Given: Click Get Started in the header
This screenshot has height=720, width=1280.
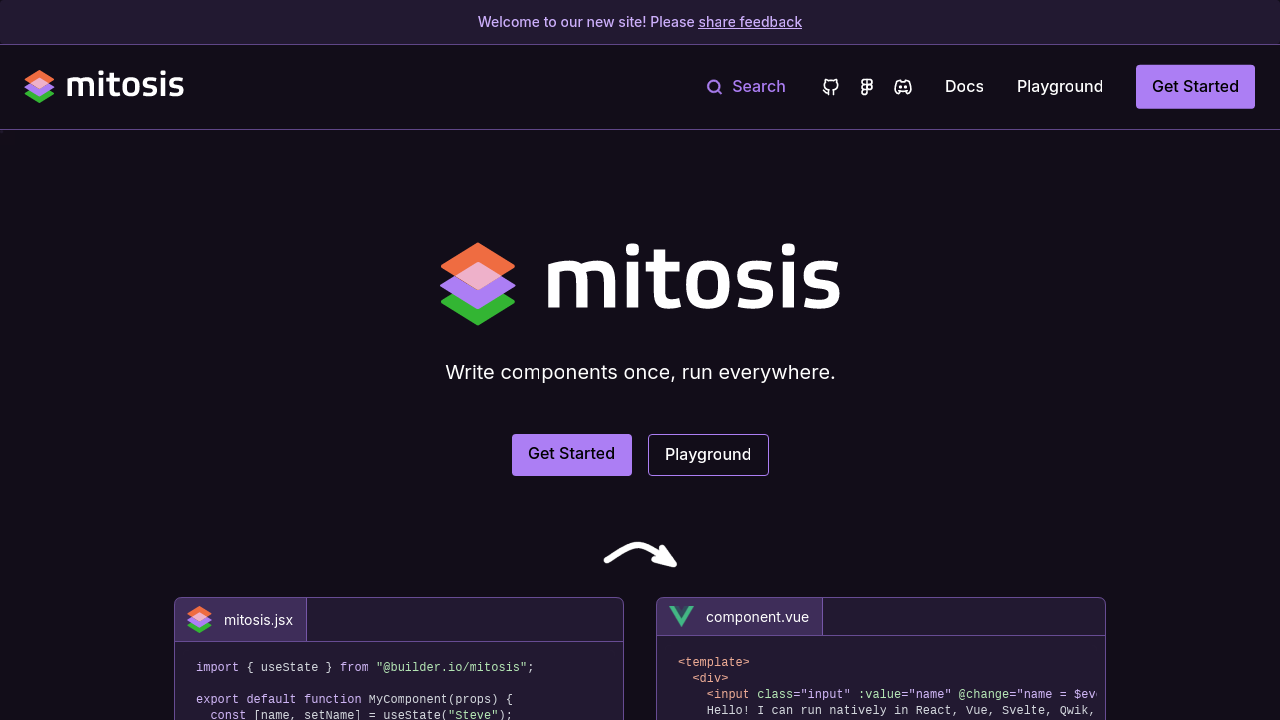Looking at the screenshot, I should (1195, 87).
